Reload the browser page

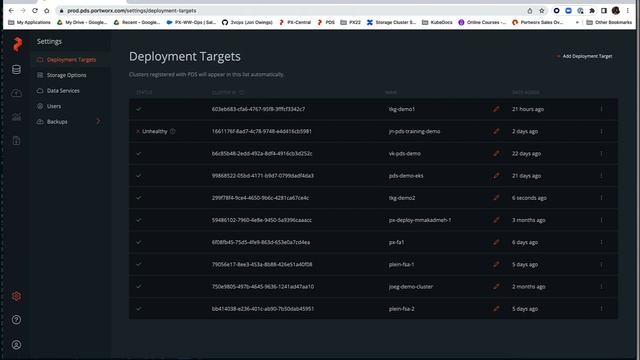click(x=35, y=11)
